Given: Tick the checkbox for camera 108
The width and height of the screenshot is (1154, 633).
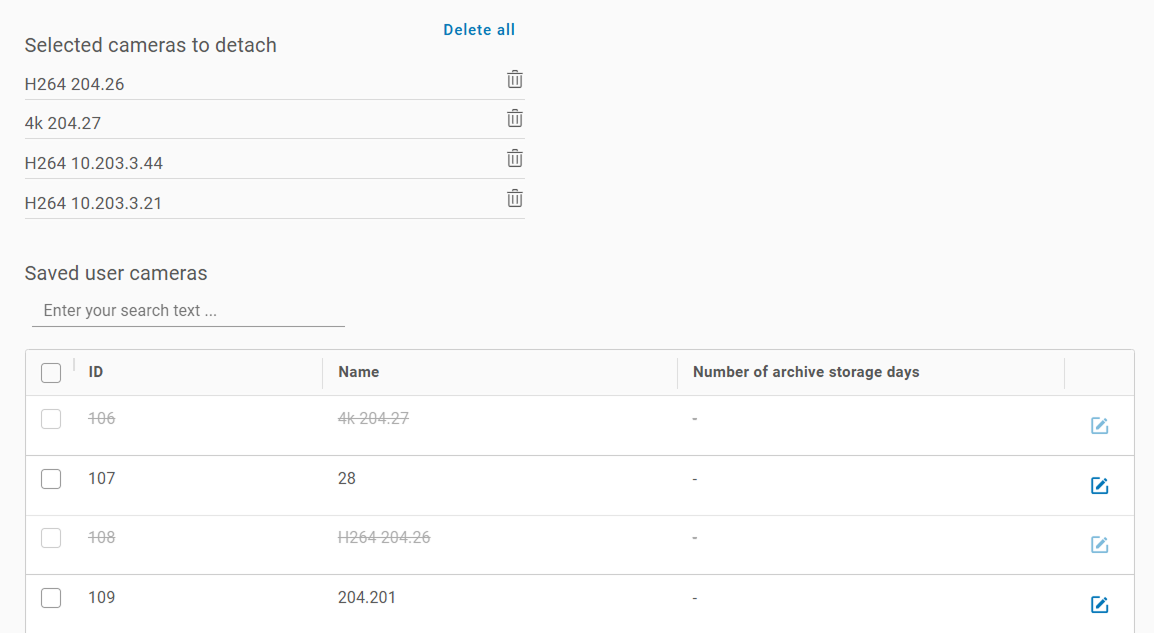Looking at the screenshot, I should [x=51, y=538].
